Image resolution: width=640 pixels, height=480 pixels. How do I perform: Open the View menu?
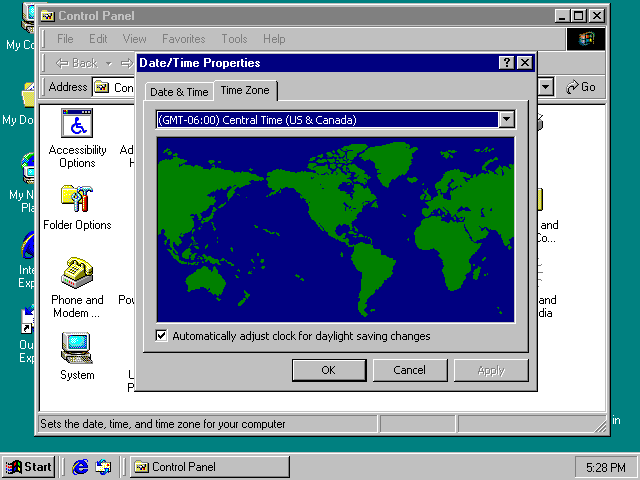134,39
